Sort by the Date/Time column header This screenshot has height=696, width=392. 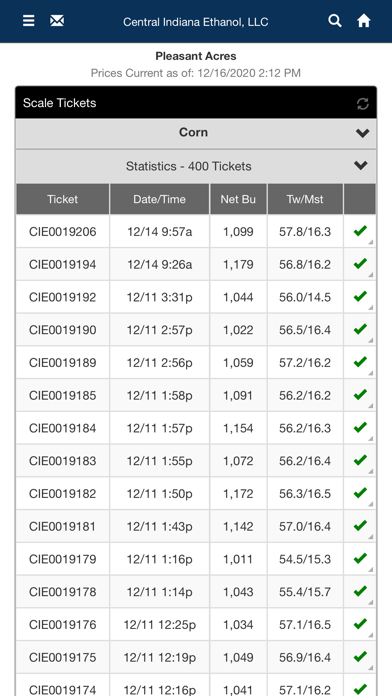pyautogui.click(x=159, y=199)
